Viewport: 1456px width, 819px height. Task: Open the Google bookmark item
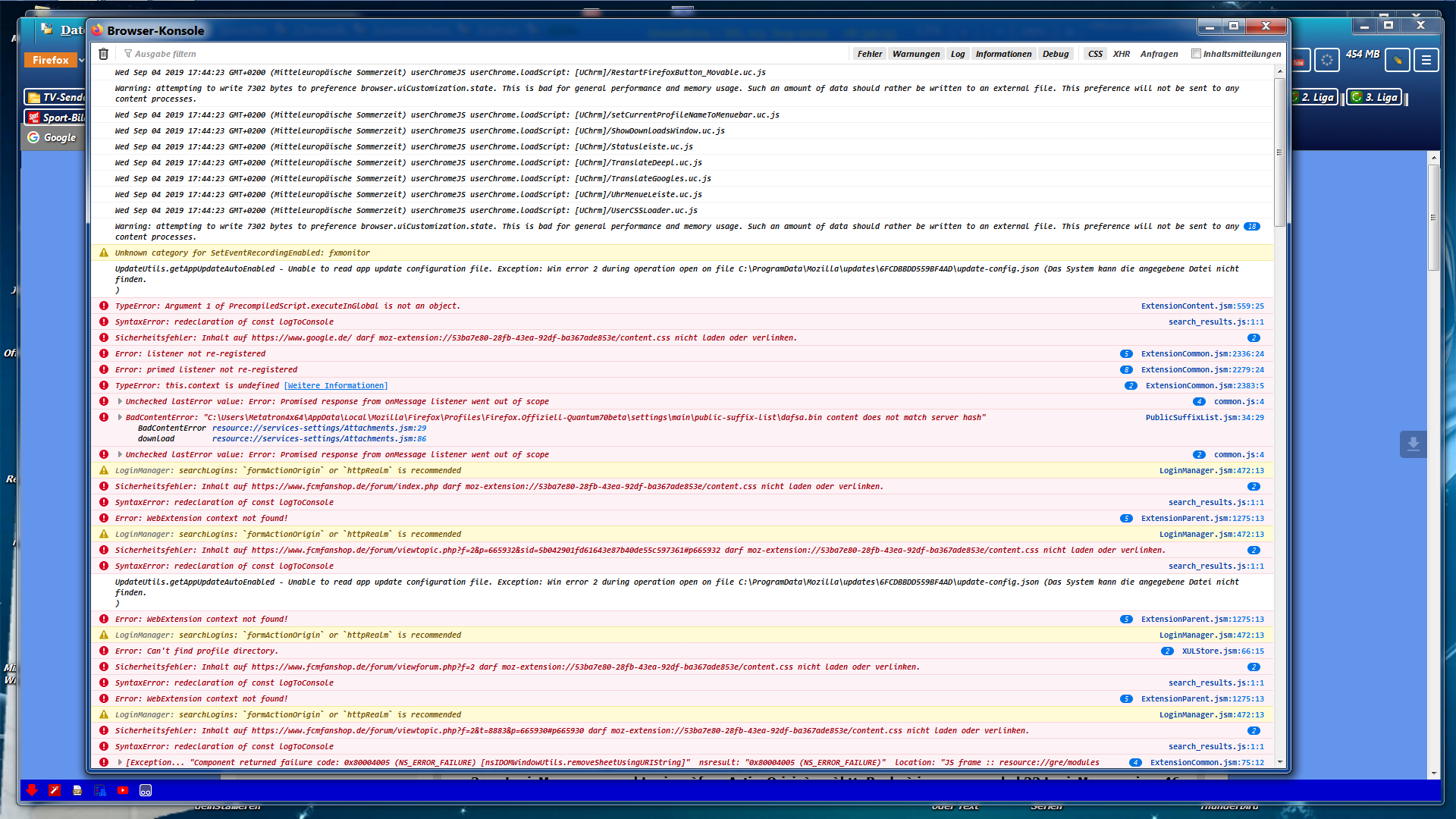pos(53,137)
